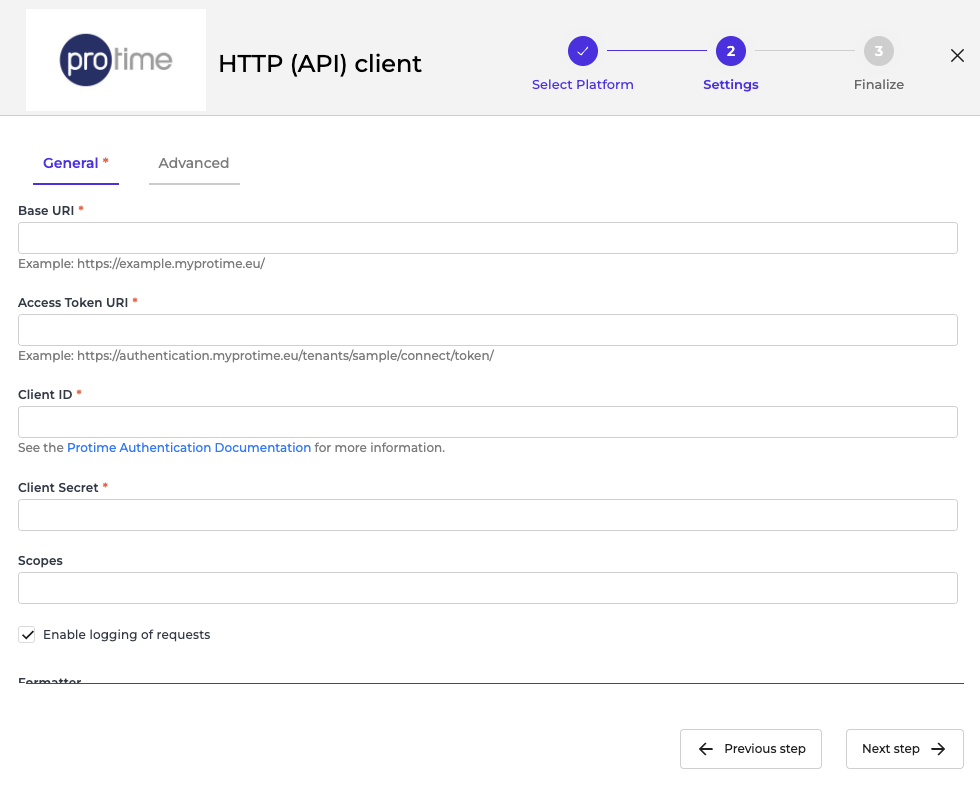Click the Settings step label
The width and height of the screenshot is (980, 798).
(x=731, y=84)
